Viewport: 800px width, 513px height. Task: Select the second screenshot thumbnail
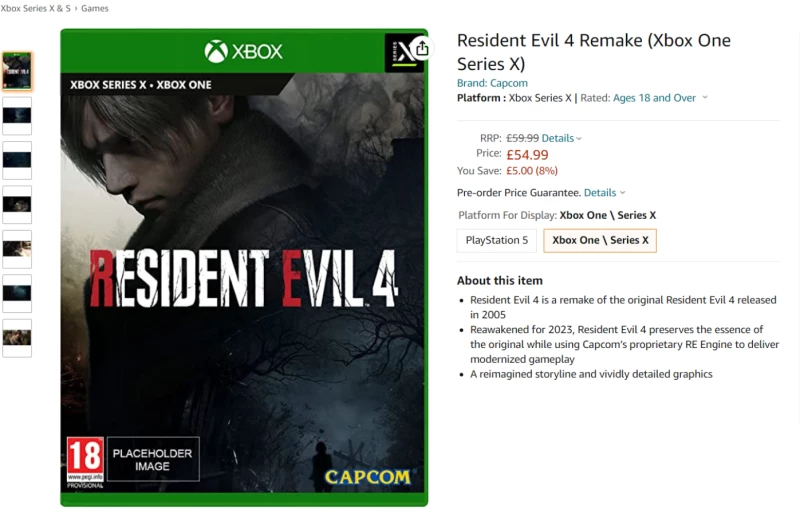tap(17, 115)
